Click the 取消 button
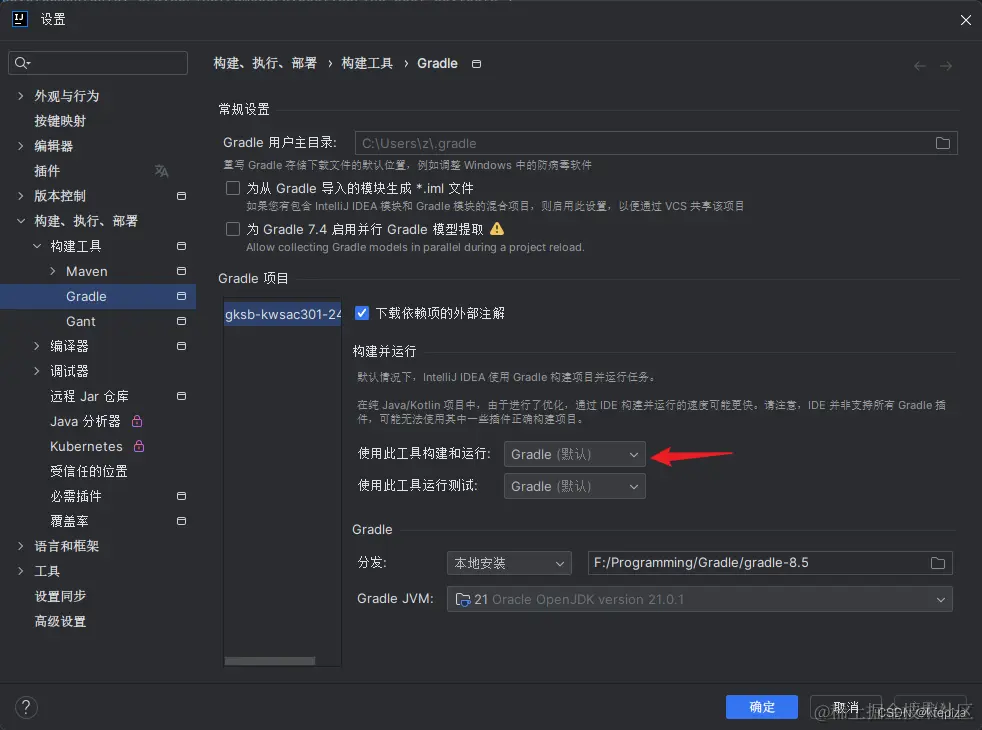This screenshot has height=730, width=982. (x=845, y=707)
